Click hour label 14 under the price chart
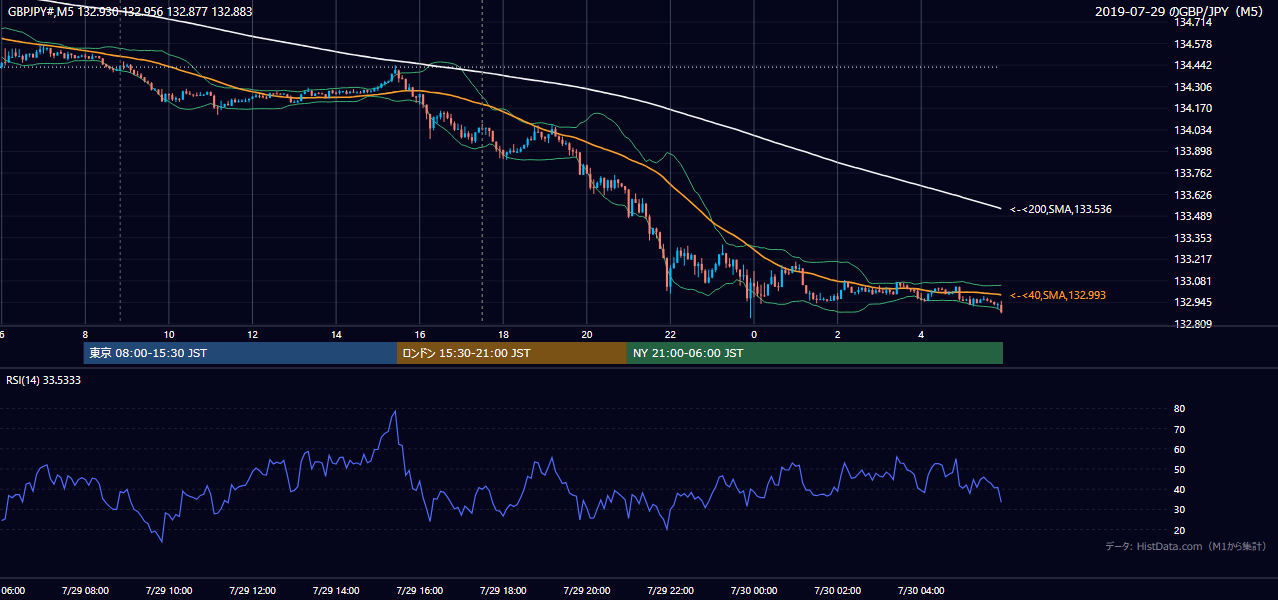The height and width of the screenshot is (600, 1278). pyautogui.click(x=336, y=335)
